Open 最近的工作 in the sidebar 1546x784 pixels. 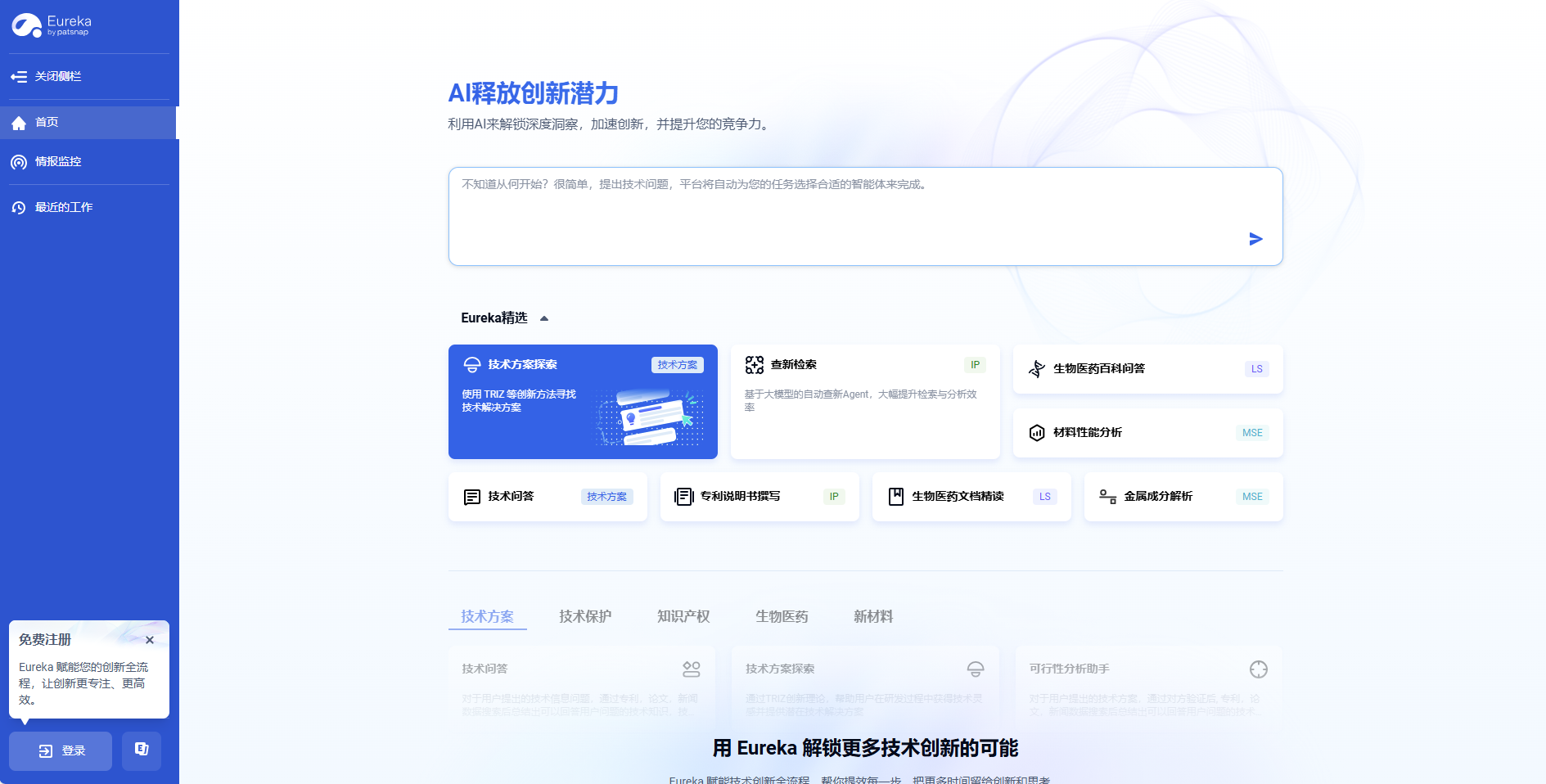click(x=63, y=208)
